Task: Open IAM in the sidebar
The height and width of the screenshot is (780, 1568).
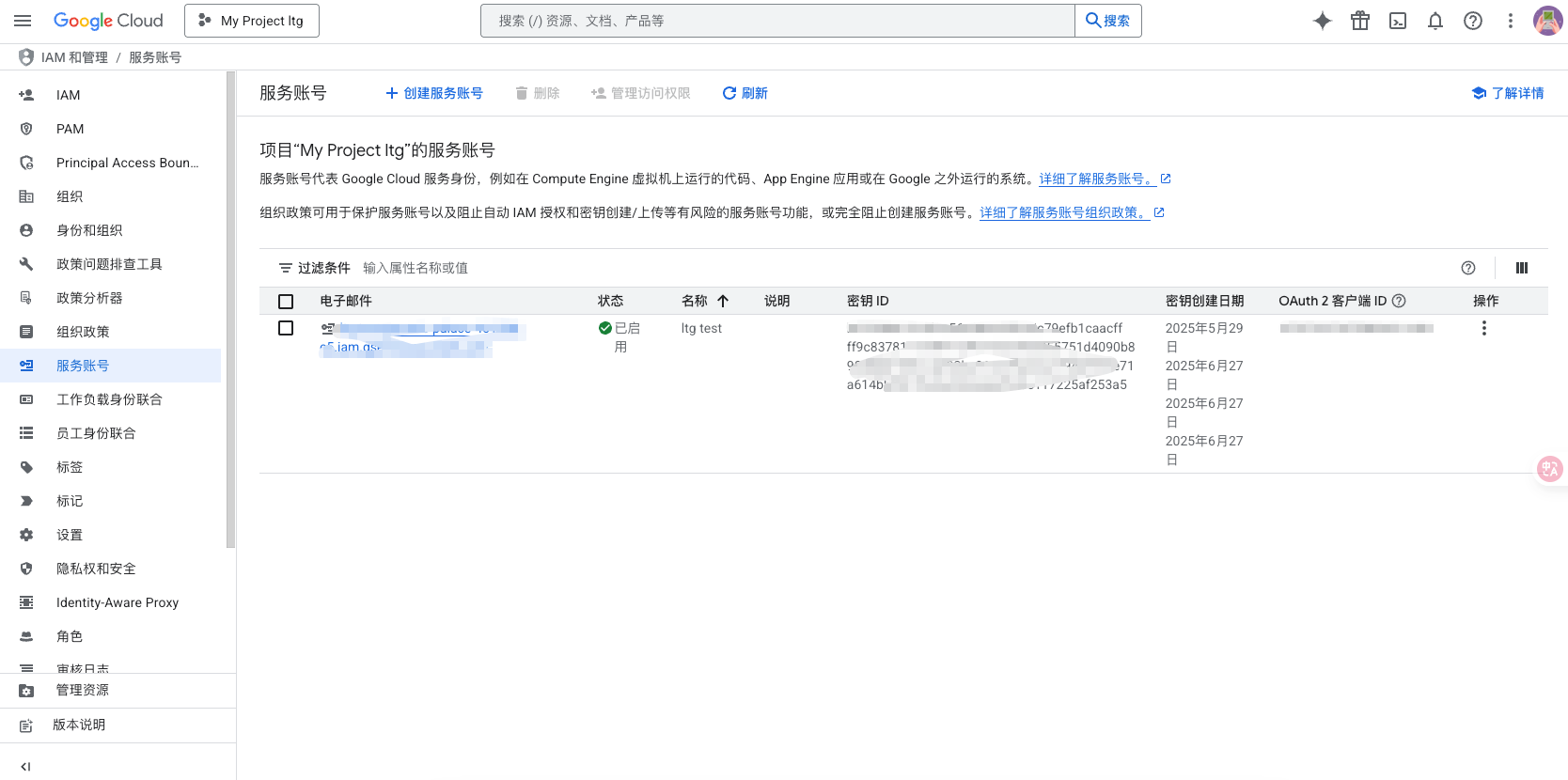Action: pyautogui.click(x=111, y=95)
